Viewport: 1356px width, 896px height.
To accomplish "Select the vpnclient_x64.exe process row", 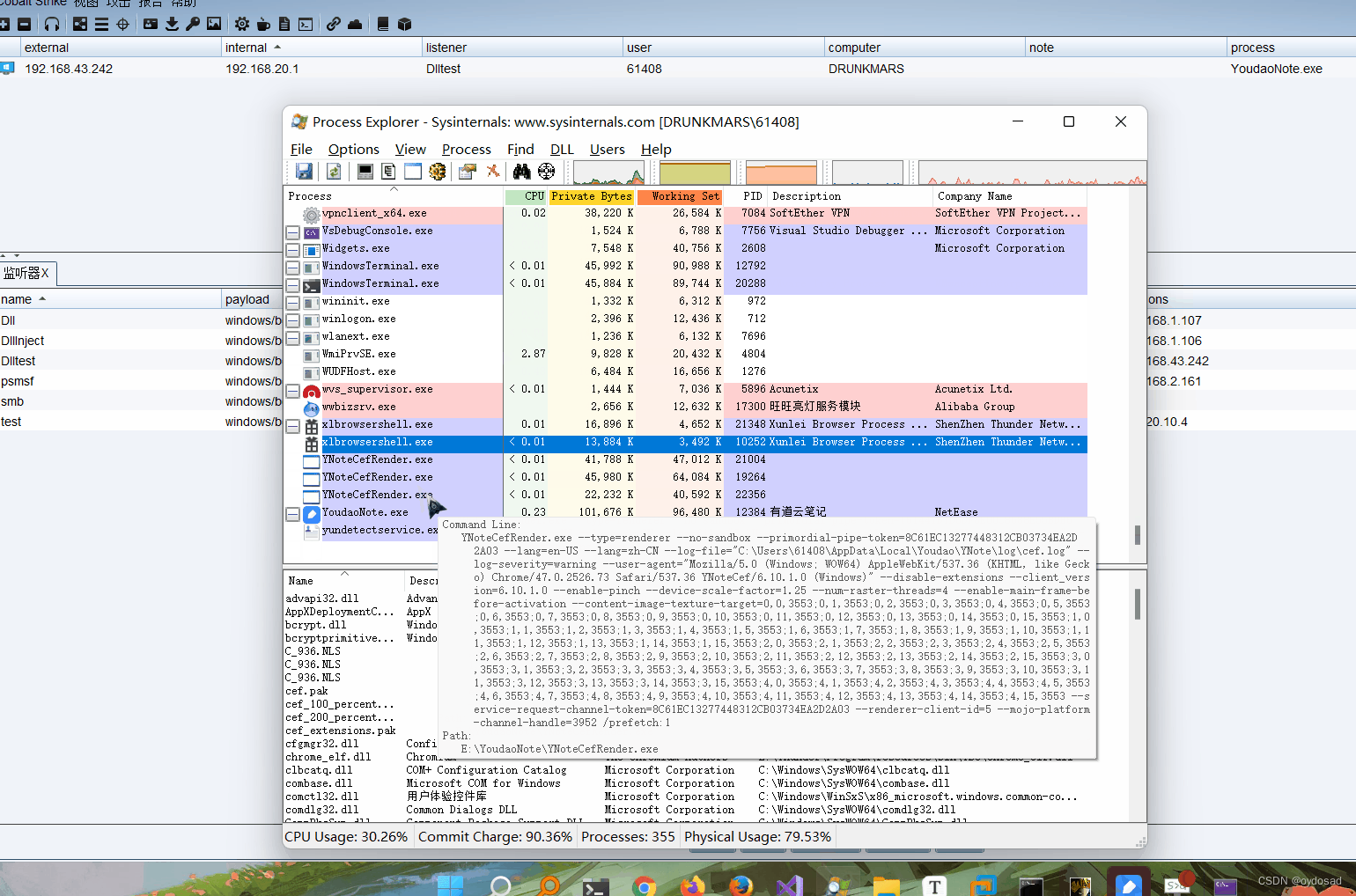I will pyautogui.click(x=687, y=213).
